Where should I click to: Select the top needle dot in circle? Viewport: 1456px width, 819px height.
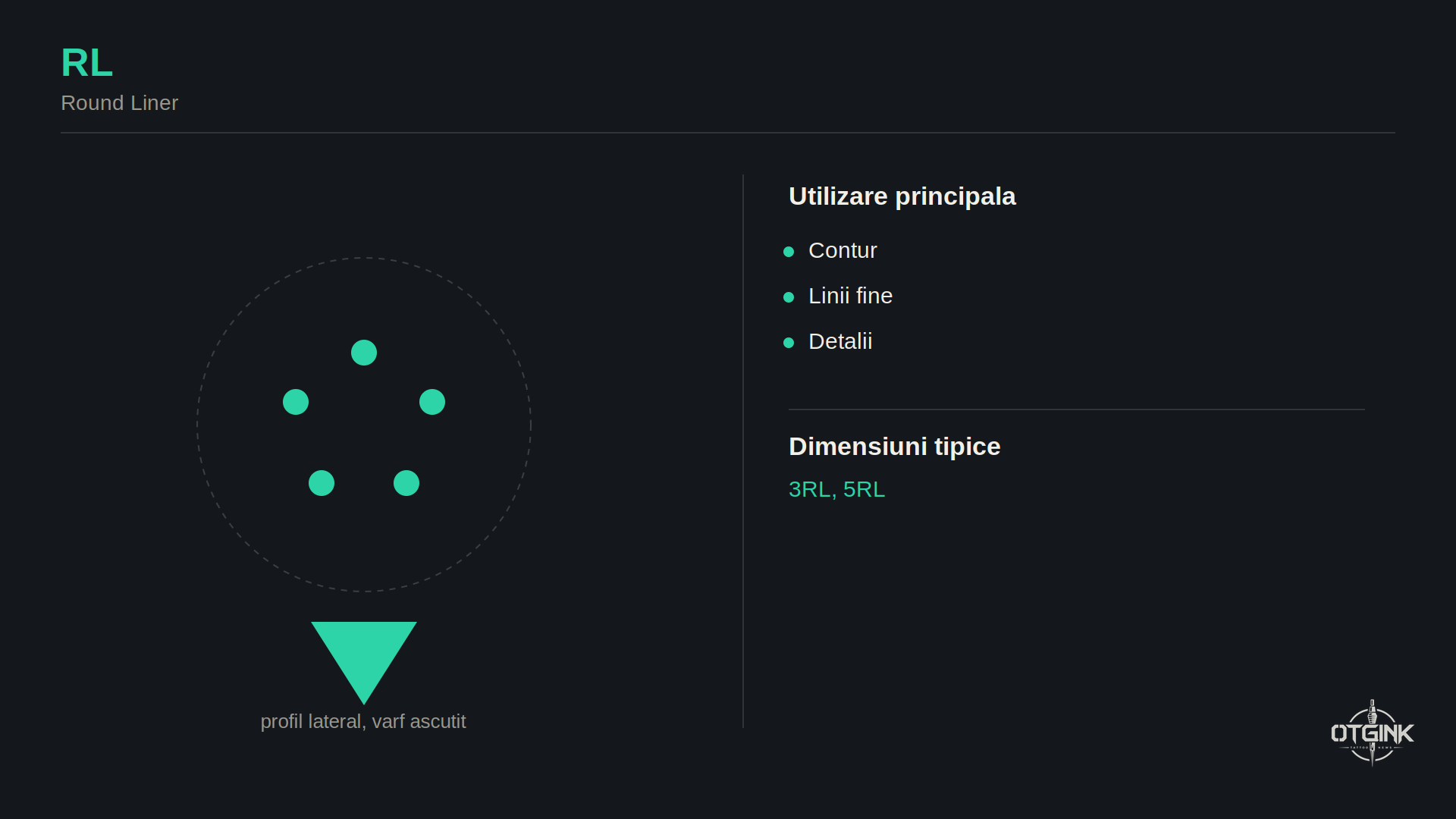[364, 353]
